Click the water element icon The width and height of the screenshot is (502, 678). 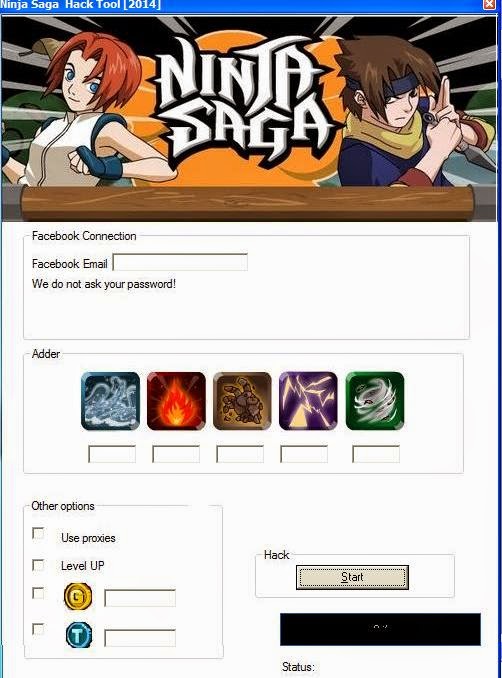tap(110, 401)
